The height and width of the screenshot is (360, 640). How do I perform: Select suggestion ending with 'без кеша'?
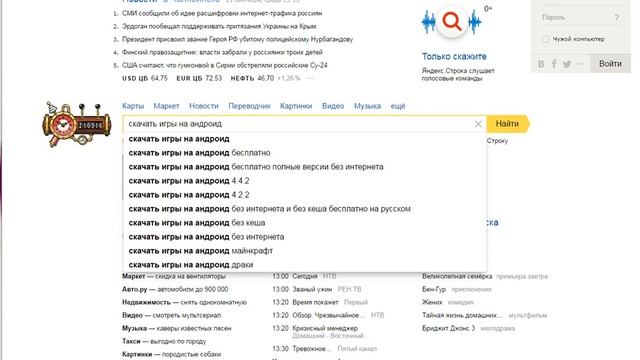(x=304, y=223)
